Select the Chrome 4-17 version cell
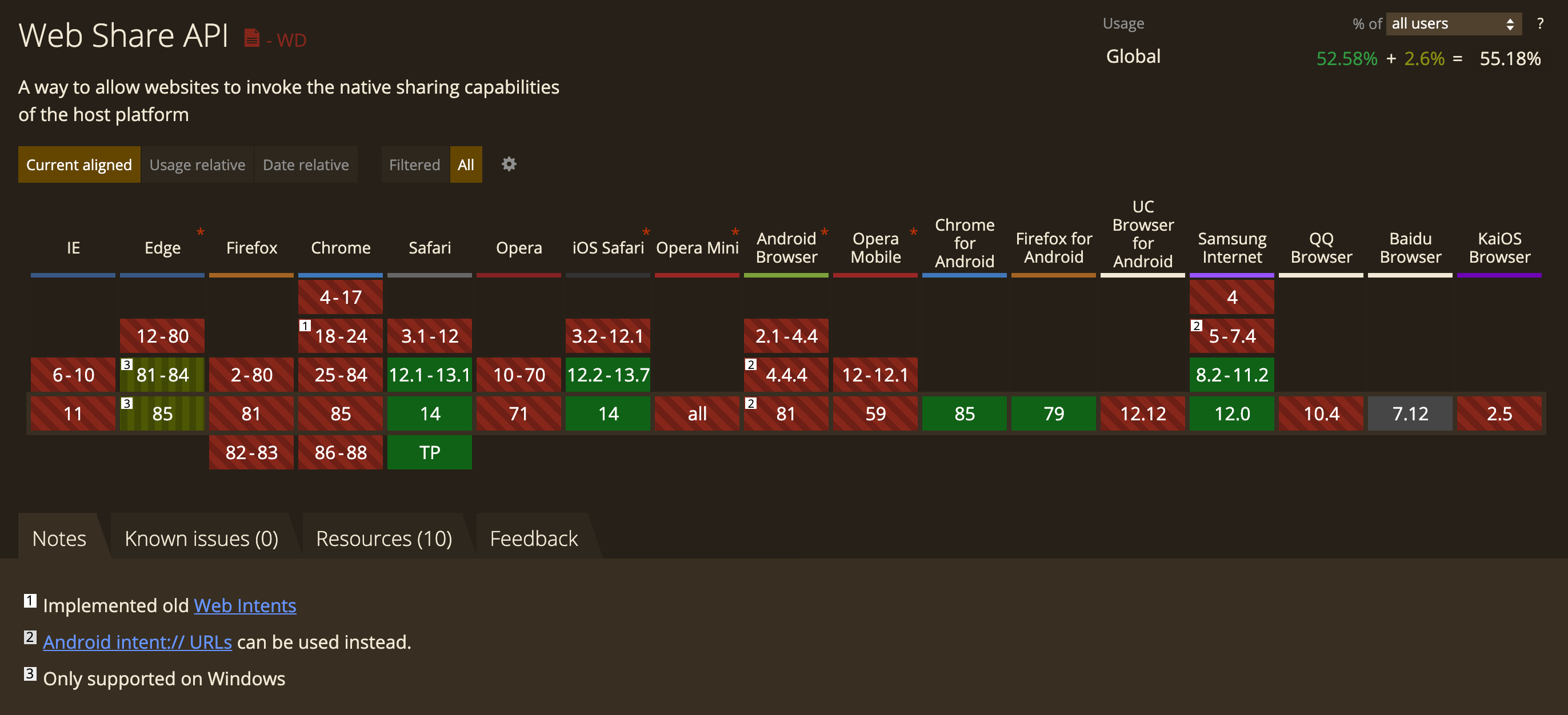The height and width of the screenshot is (715, 1568). (x=340, y=297)
